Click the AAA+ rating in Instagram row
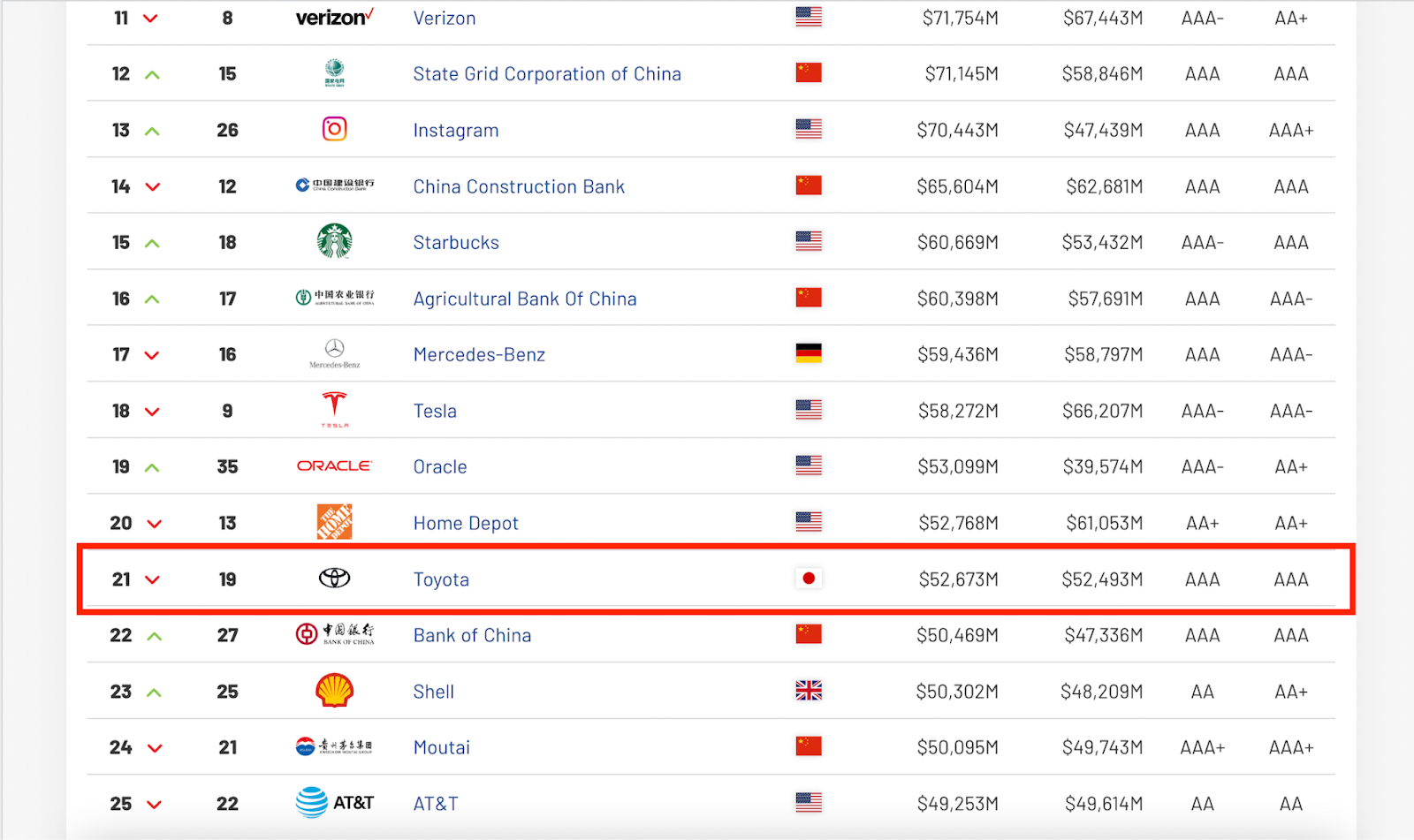 [1291, 131]
